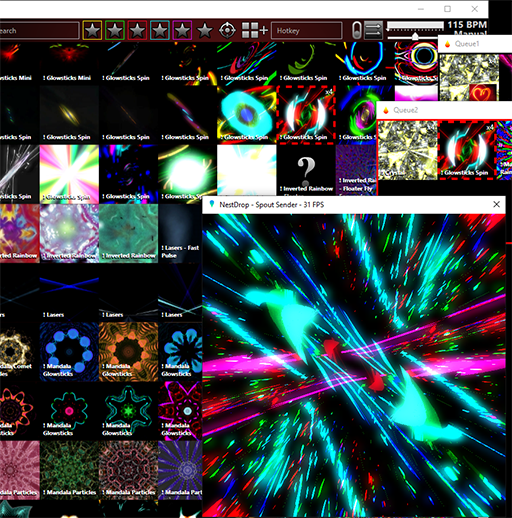Click the thumb of the lower toolbar slider
Viewport: 512px width, 518px height.
pos(415,36)
